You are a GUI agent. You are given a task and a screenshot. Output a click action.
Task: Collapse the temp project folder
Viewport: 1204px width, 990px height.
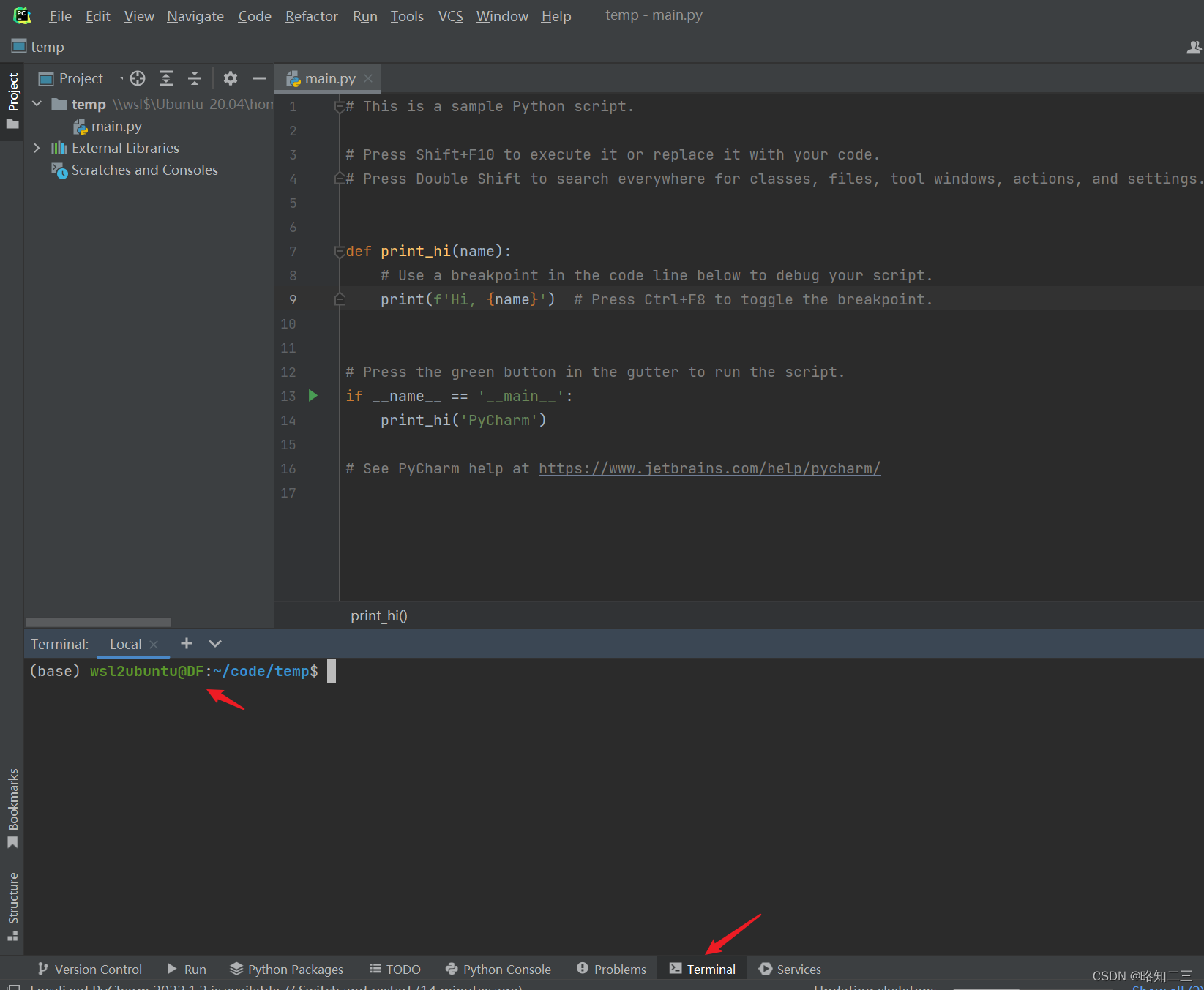(x=37, y=104)
